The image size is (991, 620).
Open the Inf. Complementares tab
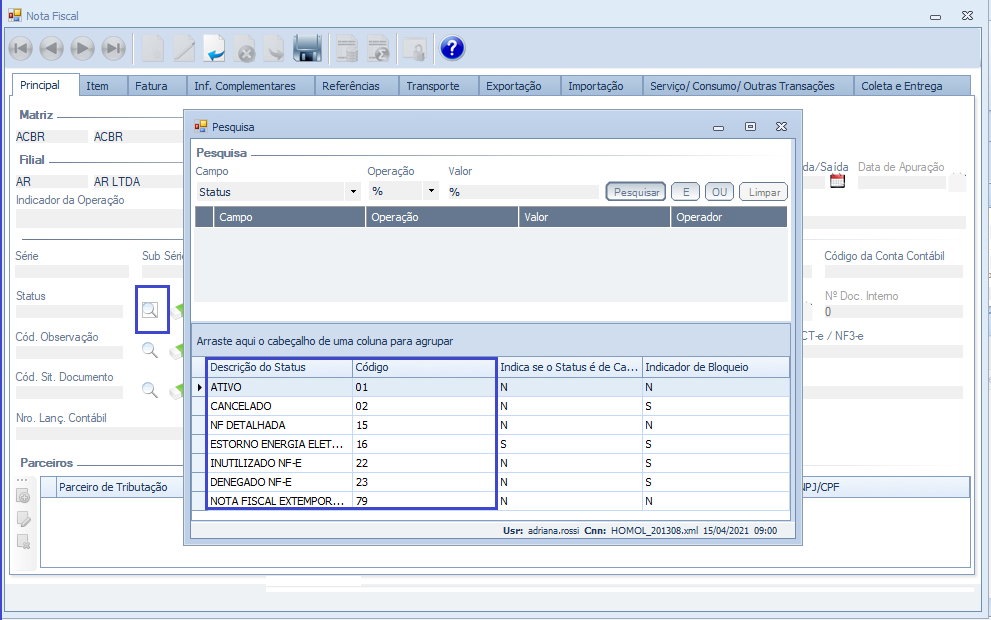[244, 86]
